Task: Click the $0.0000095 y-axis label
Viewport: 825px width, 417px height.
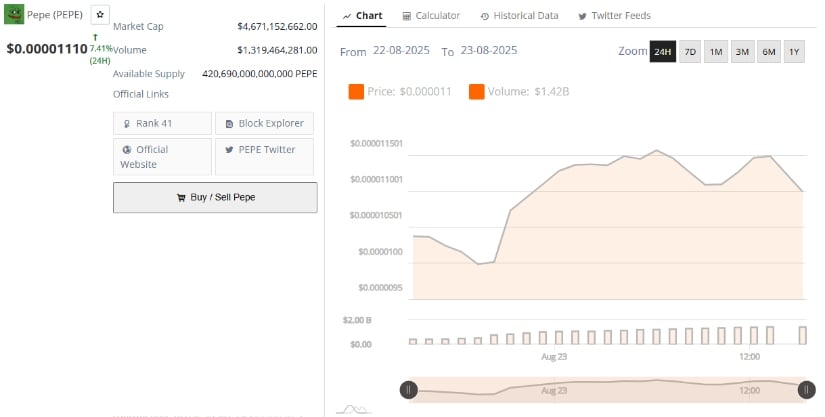Action: (380, 288)
